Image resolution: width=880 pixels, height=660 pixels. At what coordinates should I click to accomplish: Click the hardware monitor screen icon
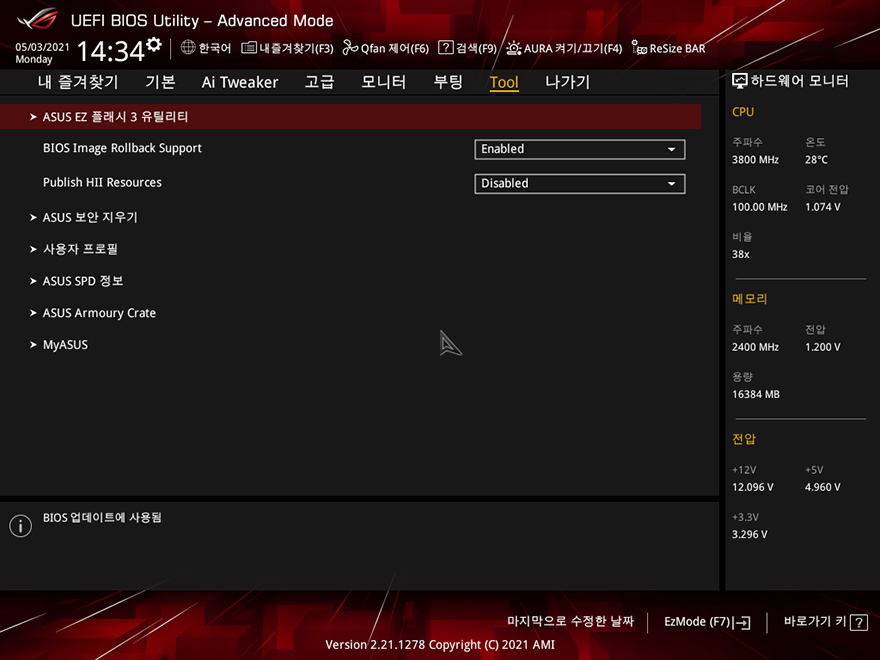pos(740,81)
